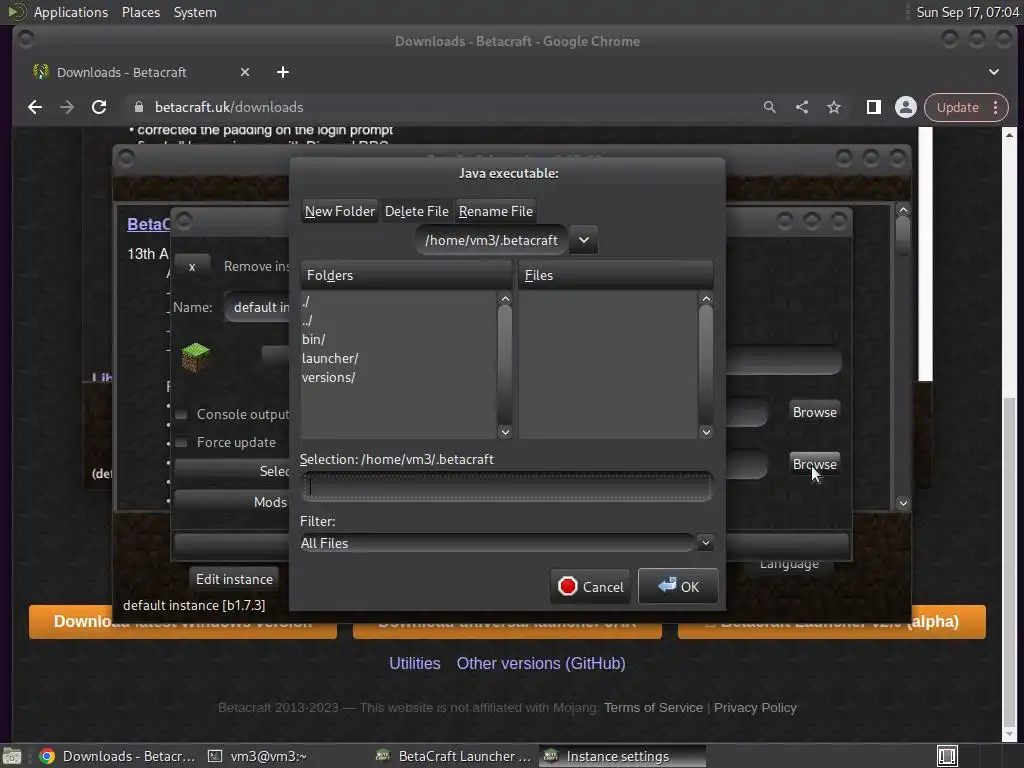Viewport: 1024px width, 768px height.
Task: Click the site lock icon in address bar
Action: click(138, 107)
